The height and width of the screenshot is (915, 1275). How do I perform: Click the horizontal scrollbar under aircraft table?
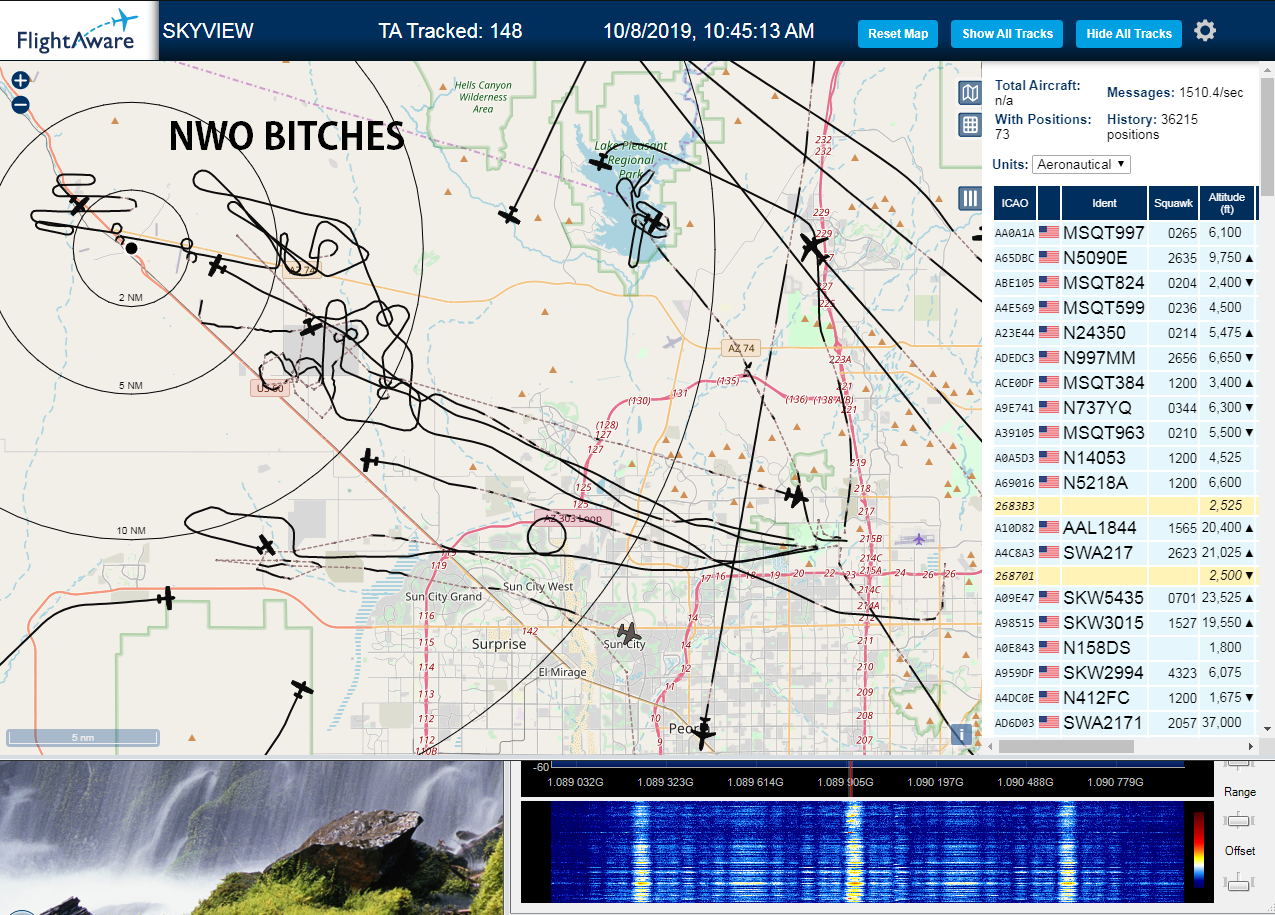click(x=1066, y=746)
